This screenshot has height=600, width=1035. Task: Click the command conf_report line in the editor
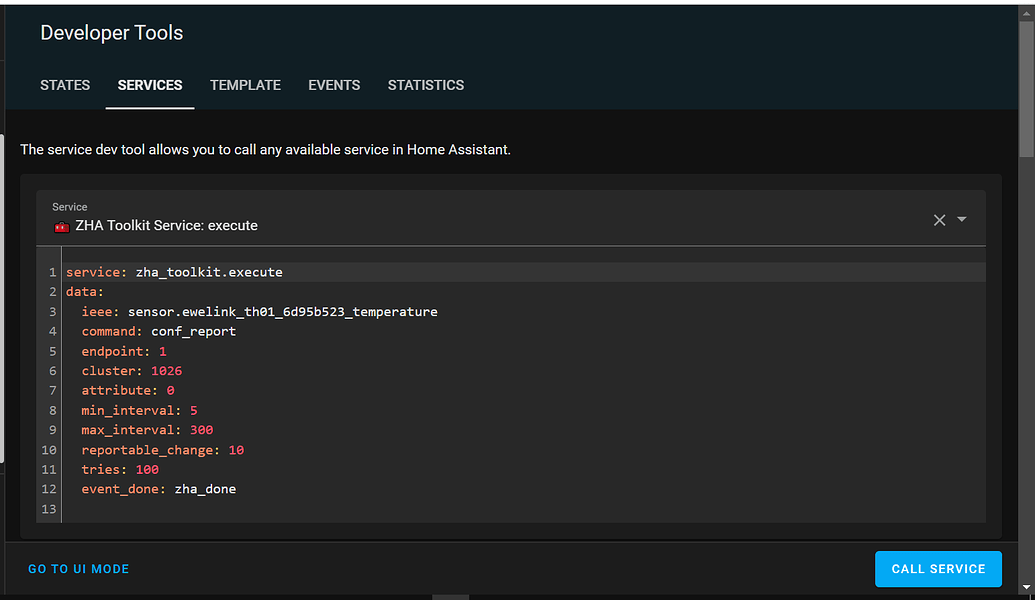(160, 331)
